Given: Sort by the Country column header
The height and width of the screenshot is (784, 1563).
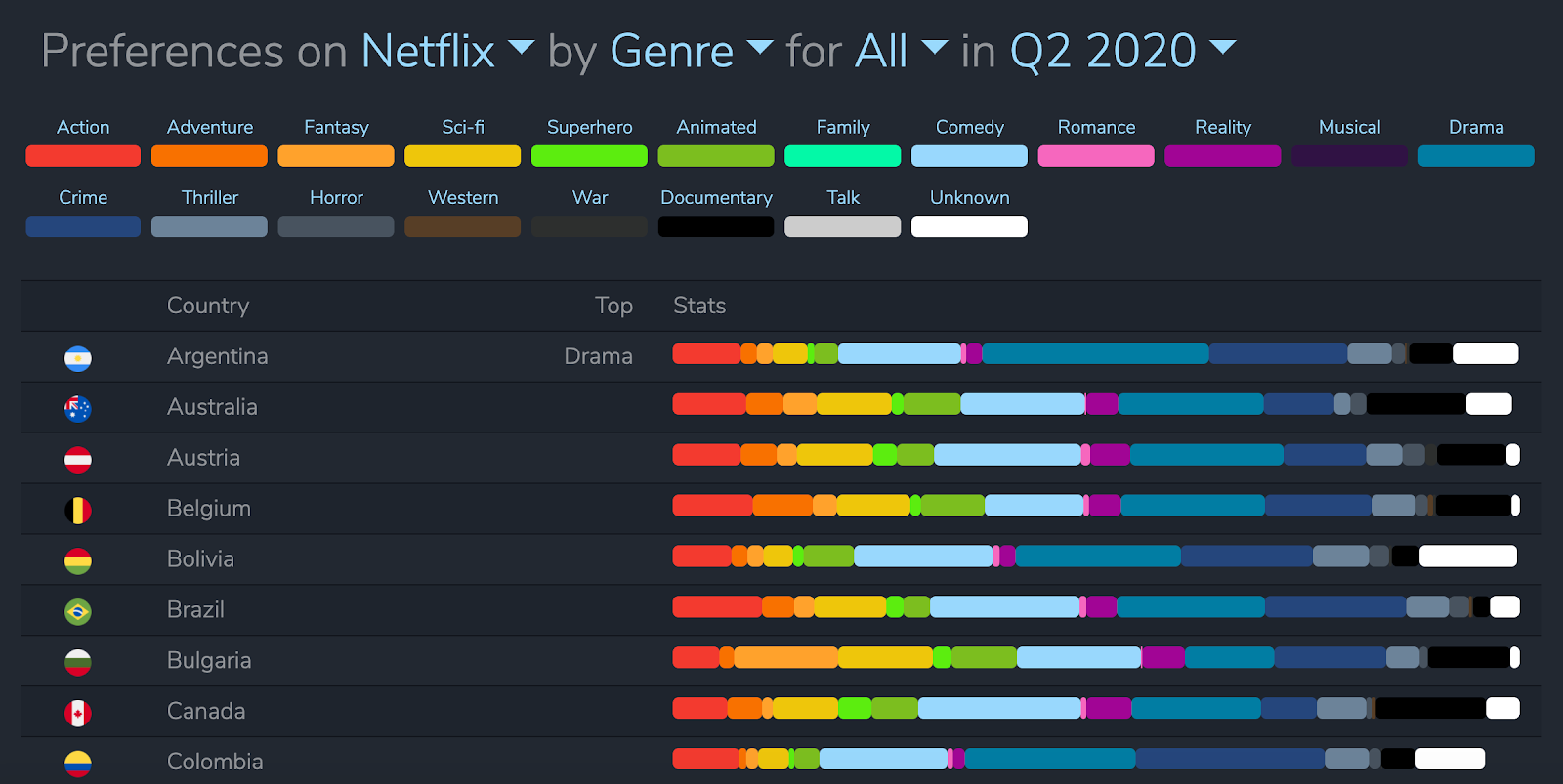Looking at the screenshot, I should pyautogui.click(x=208, y=306).
